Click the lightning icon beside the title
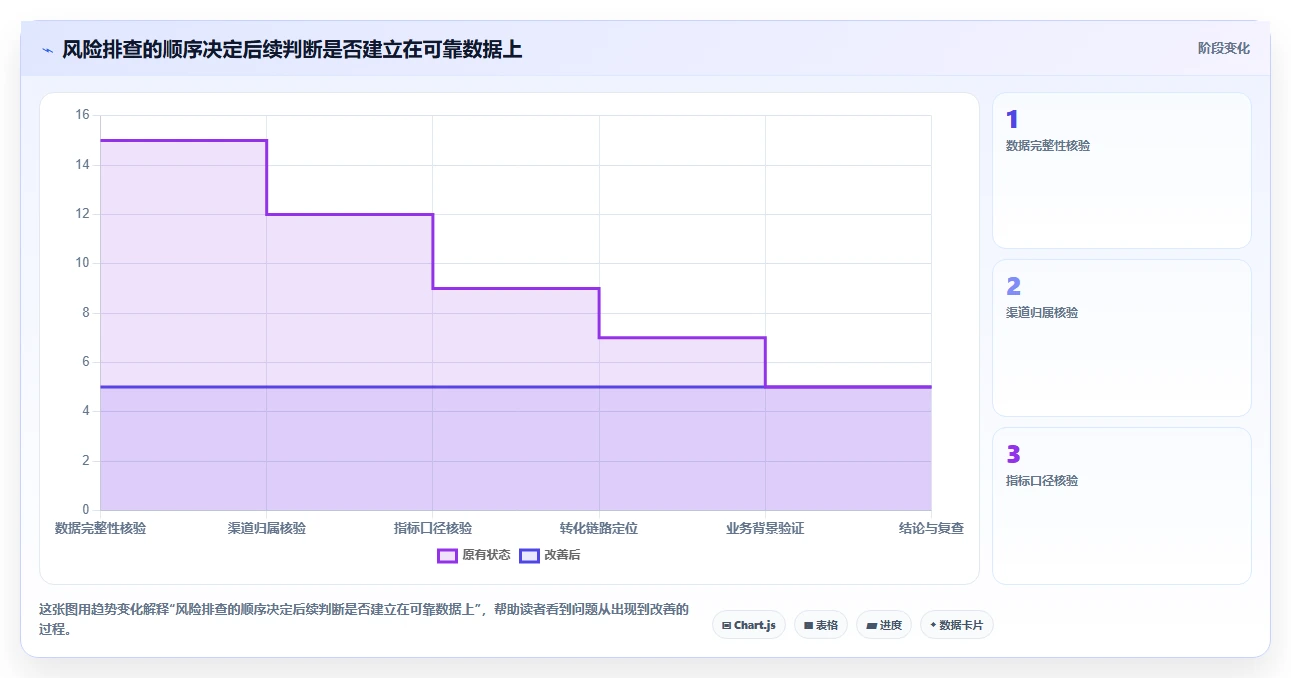This screenshot has width=1291, height=678. [x=47, y=50]
